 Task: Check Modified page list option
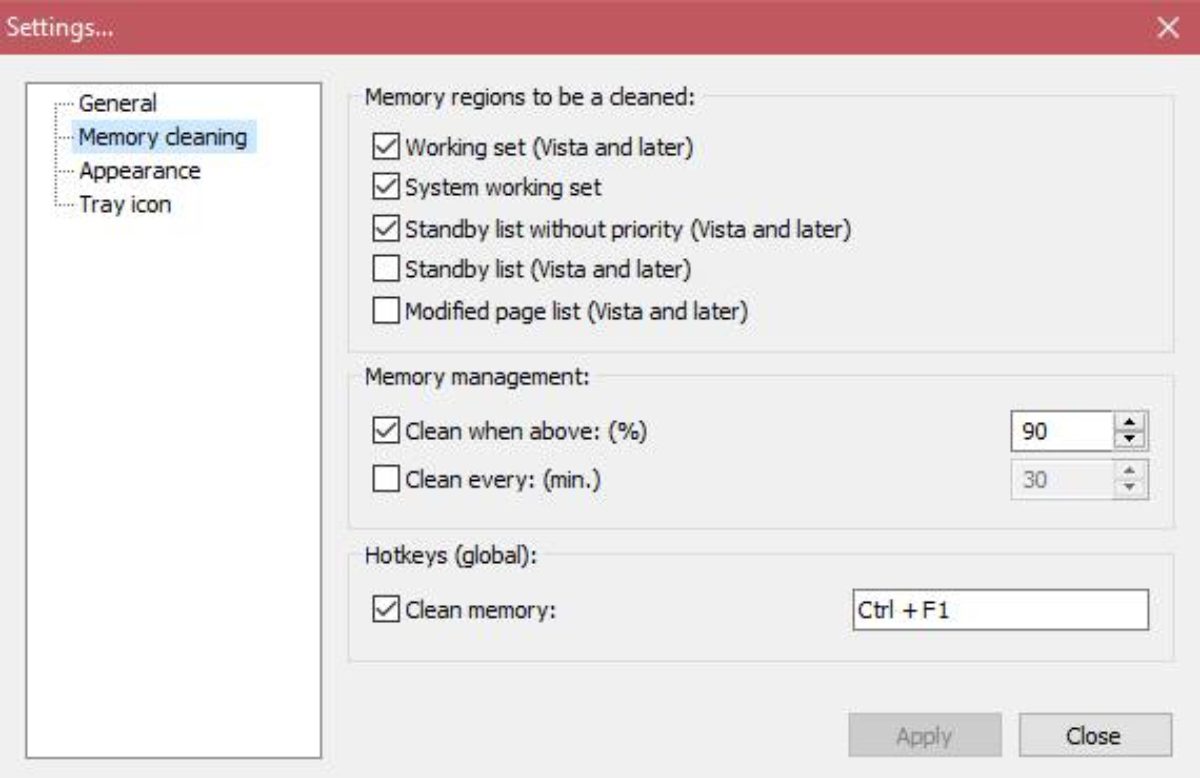tap(385, 311)
